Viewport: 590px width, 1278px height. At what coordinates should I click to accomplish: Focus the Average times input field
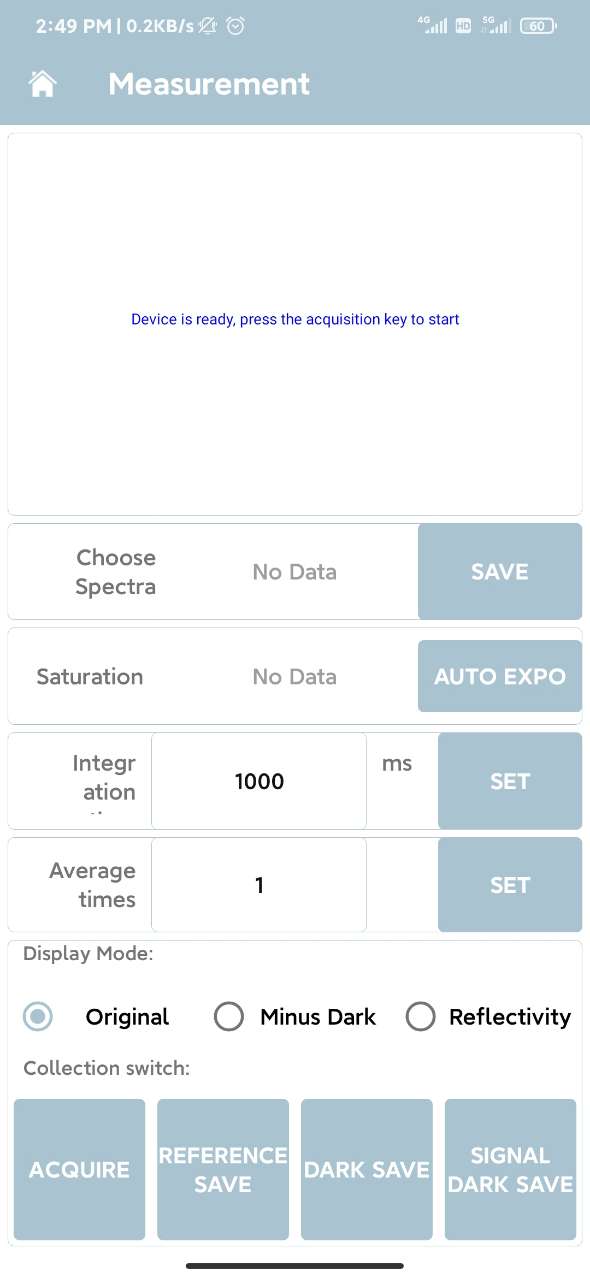[x=259, y=885]
